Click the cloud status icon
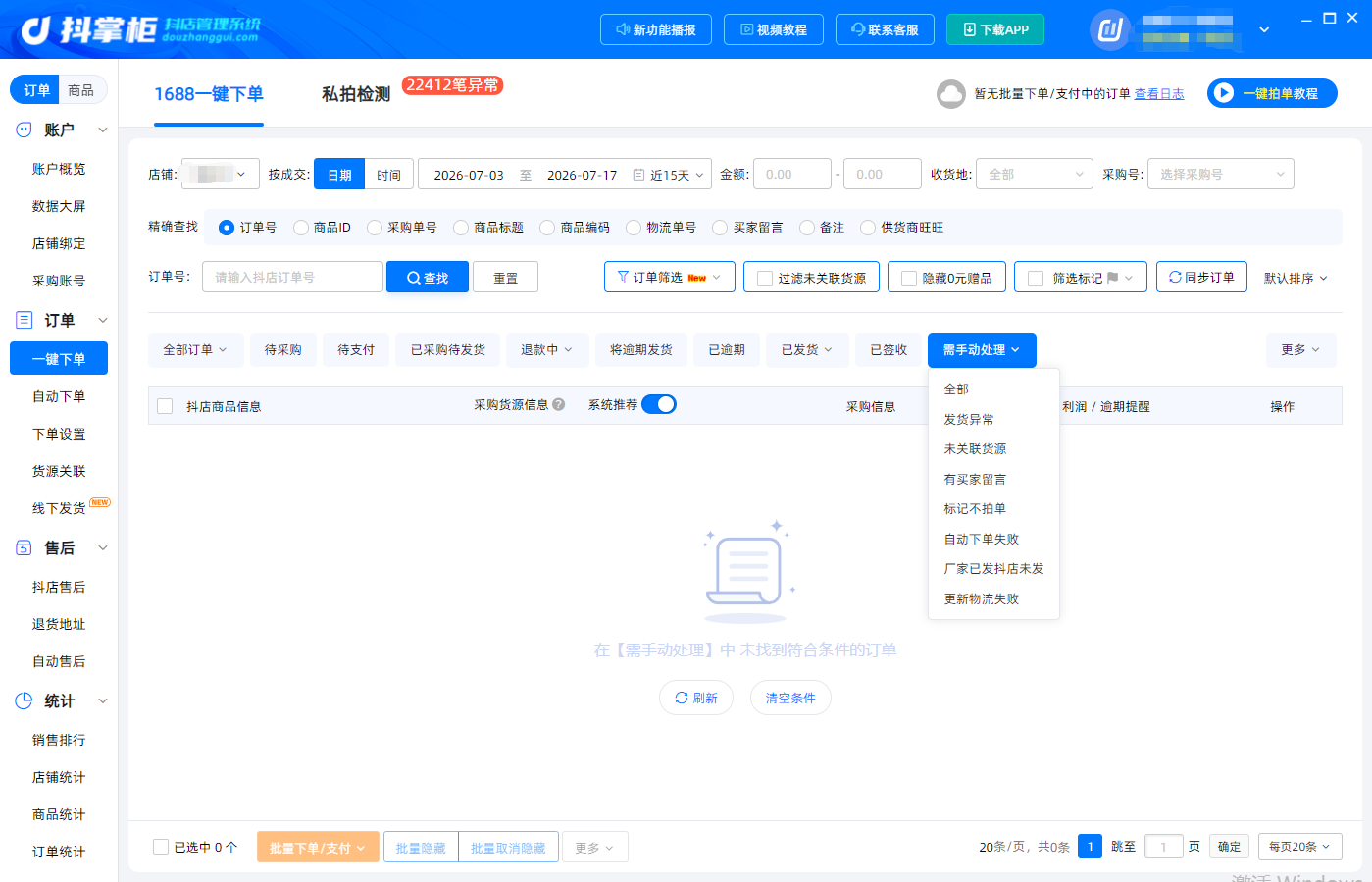The image size is (1372, 882). click(x=950, y=94)
